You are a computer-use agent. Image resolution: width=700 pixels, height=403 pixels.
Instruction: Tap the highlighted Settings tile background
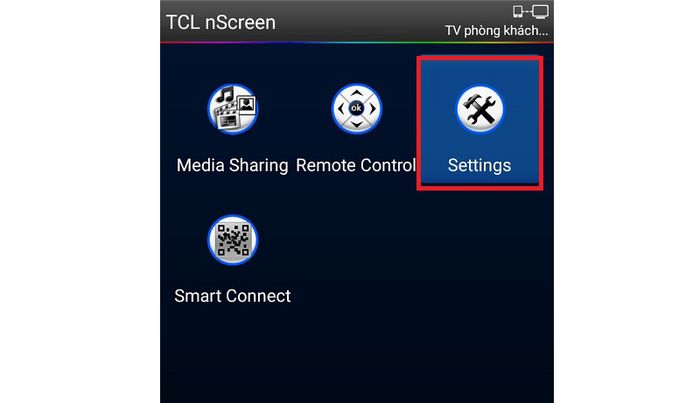coord(480,123)
